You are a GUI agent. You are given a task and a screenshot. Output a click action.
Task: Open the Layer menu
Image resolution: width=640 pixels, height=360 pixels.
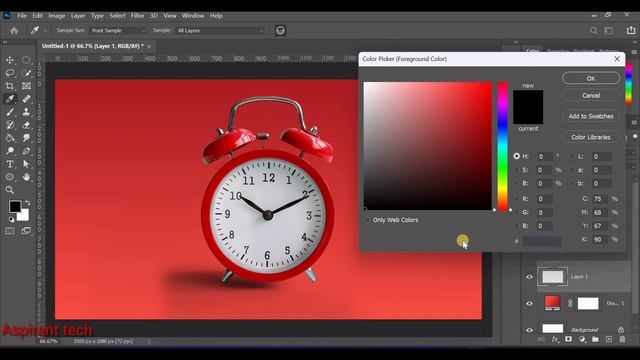click(x=78, y=16)
